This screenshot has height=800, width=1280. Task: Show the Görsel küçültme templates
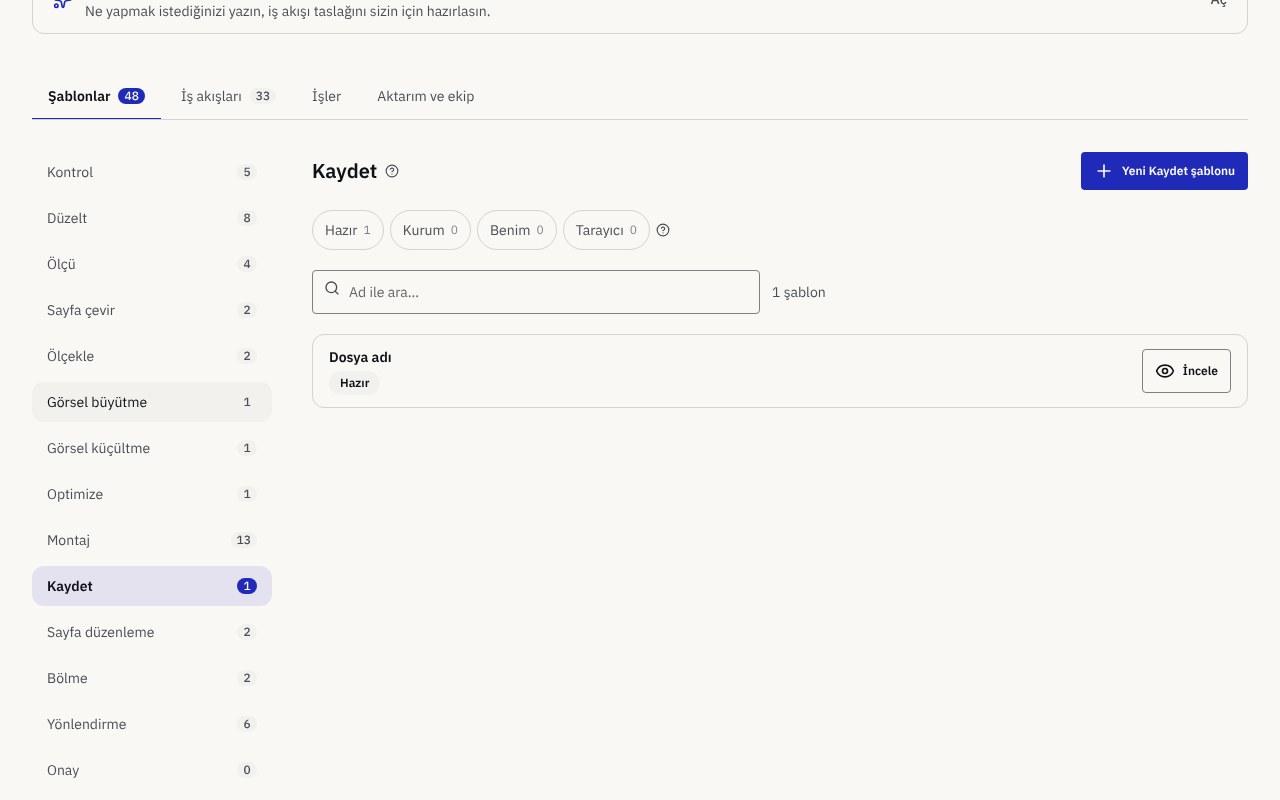tap(152, 448)
